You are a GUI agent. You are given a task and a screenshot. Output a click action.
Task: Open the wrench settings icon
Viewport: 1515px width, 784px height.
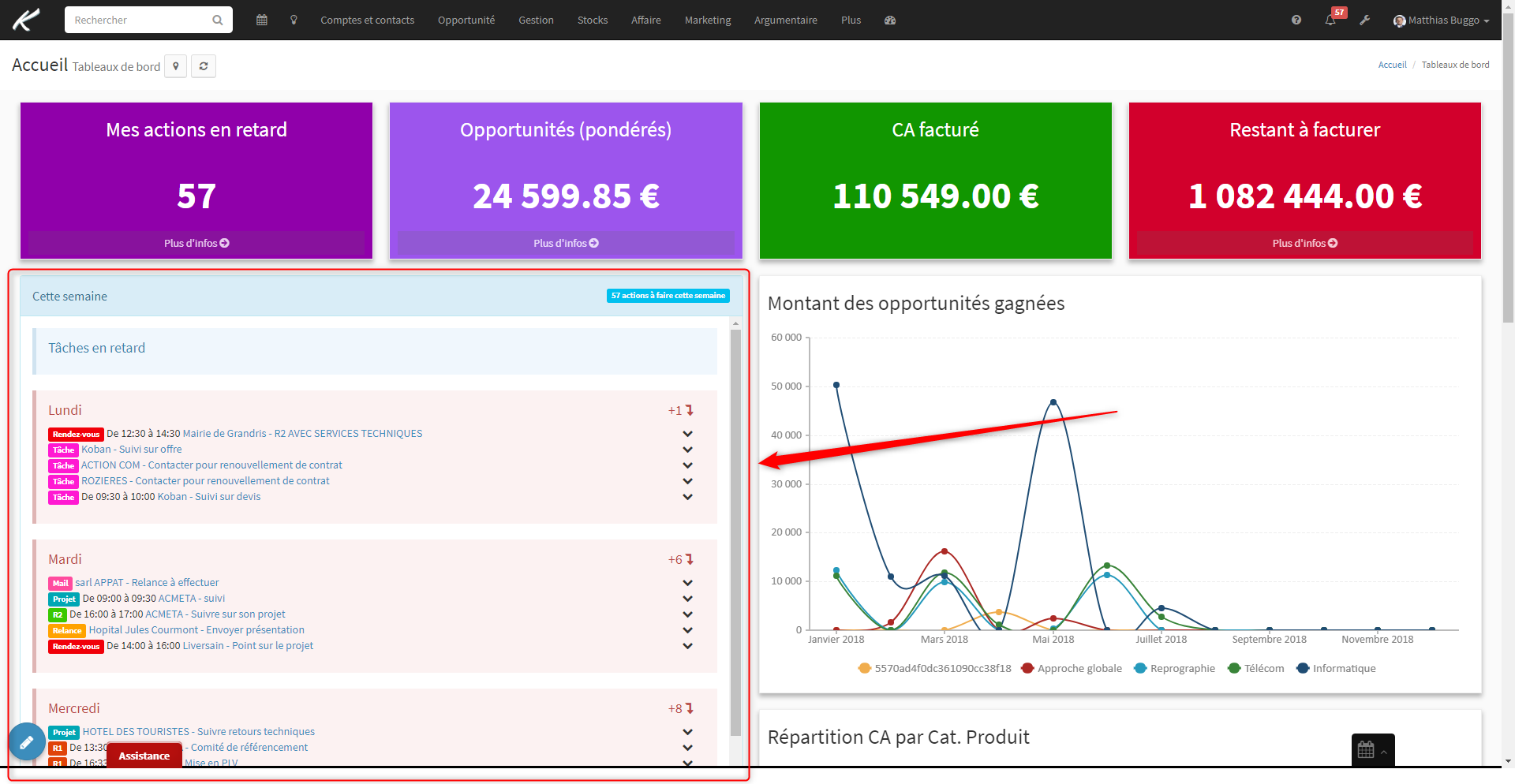pyautogui.click(x=1365, y=21)
